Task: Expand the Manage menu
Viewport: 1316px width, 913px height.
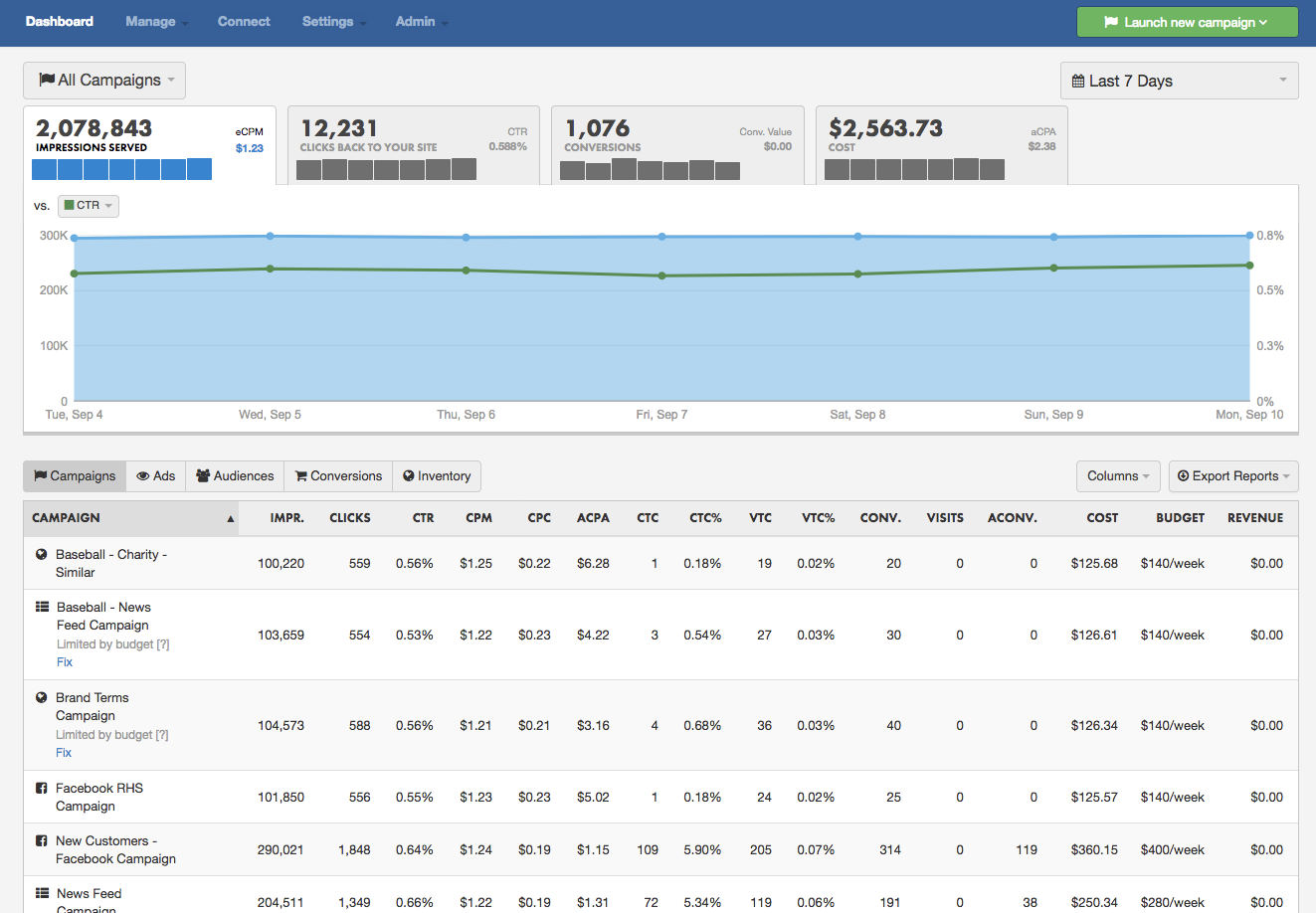Action: click(156, 22)
